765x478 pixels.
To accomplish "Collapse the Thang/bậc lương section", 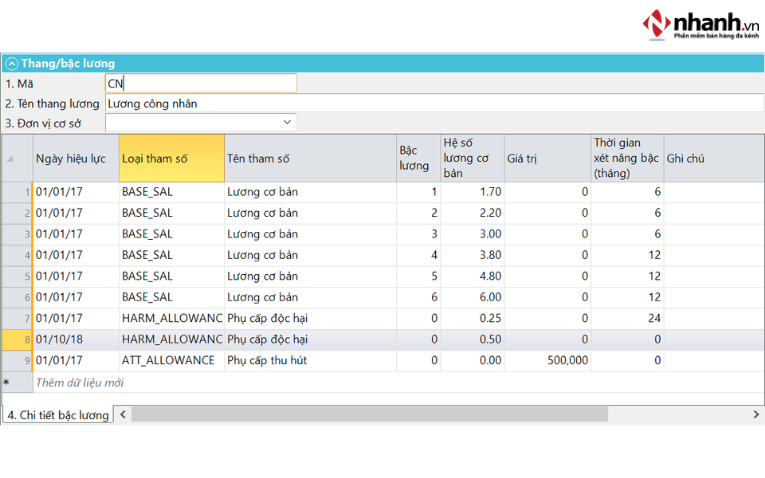I will click(x=11, y=63).
